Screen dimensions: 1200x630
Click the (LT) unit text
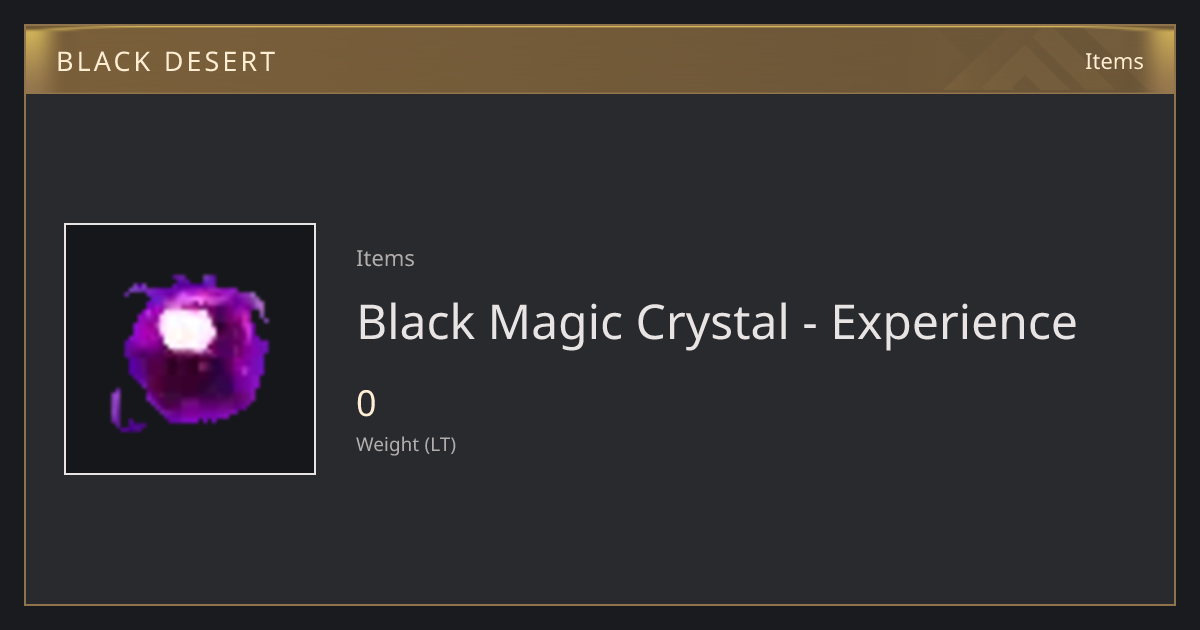441,445
